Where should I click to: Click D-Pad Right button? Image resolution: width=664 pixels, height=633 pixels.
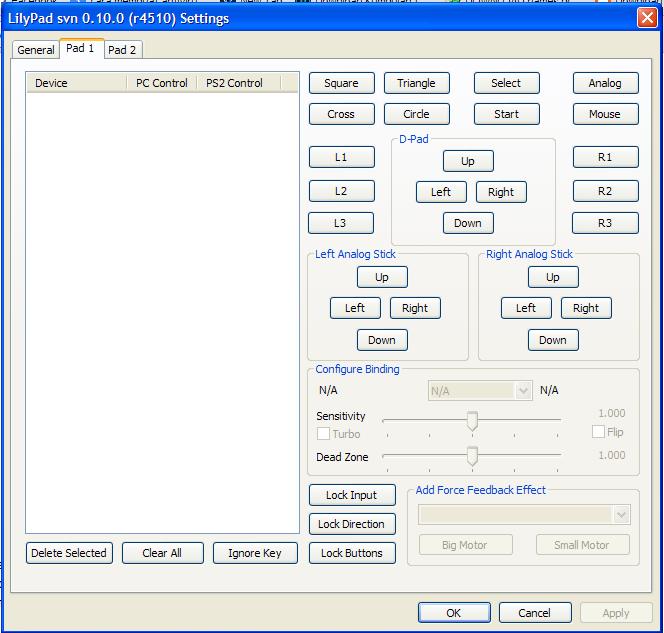point(501,192)
